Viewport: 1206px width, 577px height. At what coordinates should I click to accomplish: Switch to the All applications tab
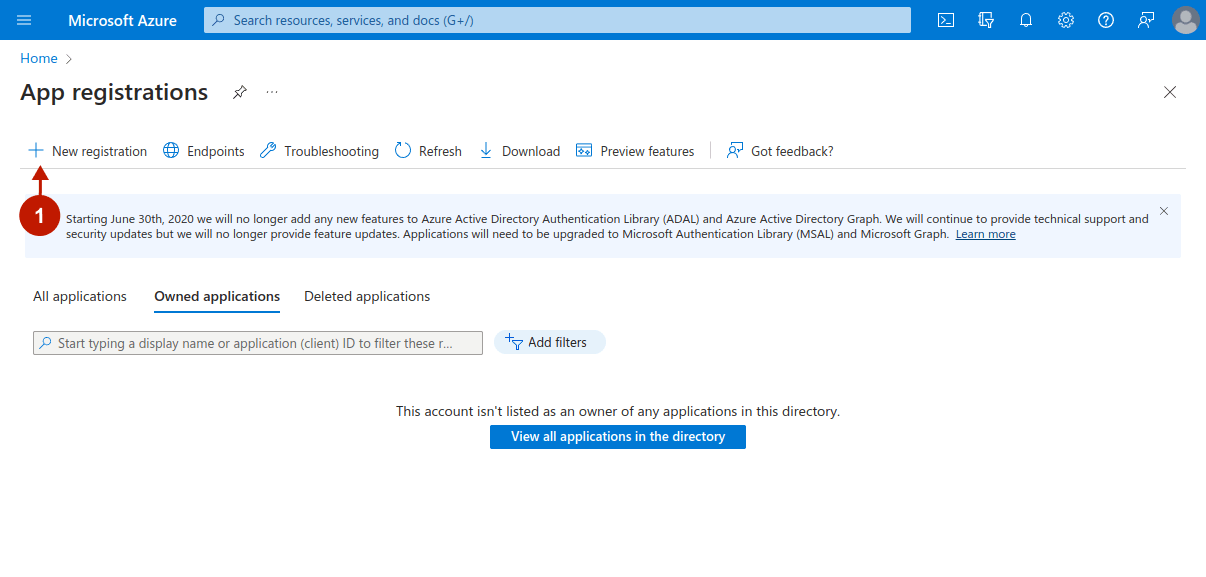pos(80,296)
